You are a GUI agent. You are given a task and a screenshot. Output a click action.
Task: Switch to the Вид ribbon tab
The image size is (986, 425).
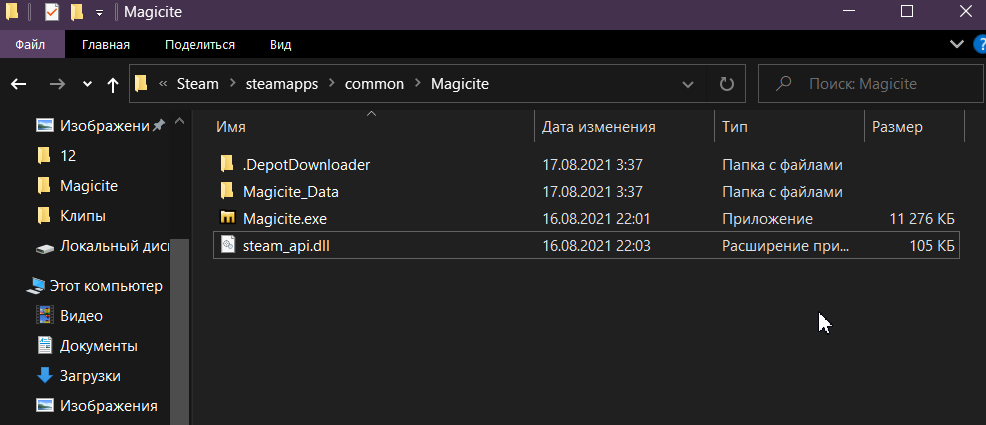(x=280, y=45)
